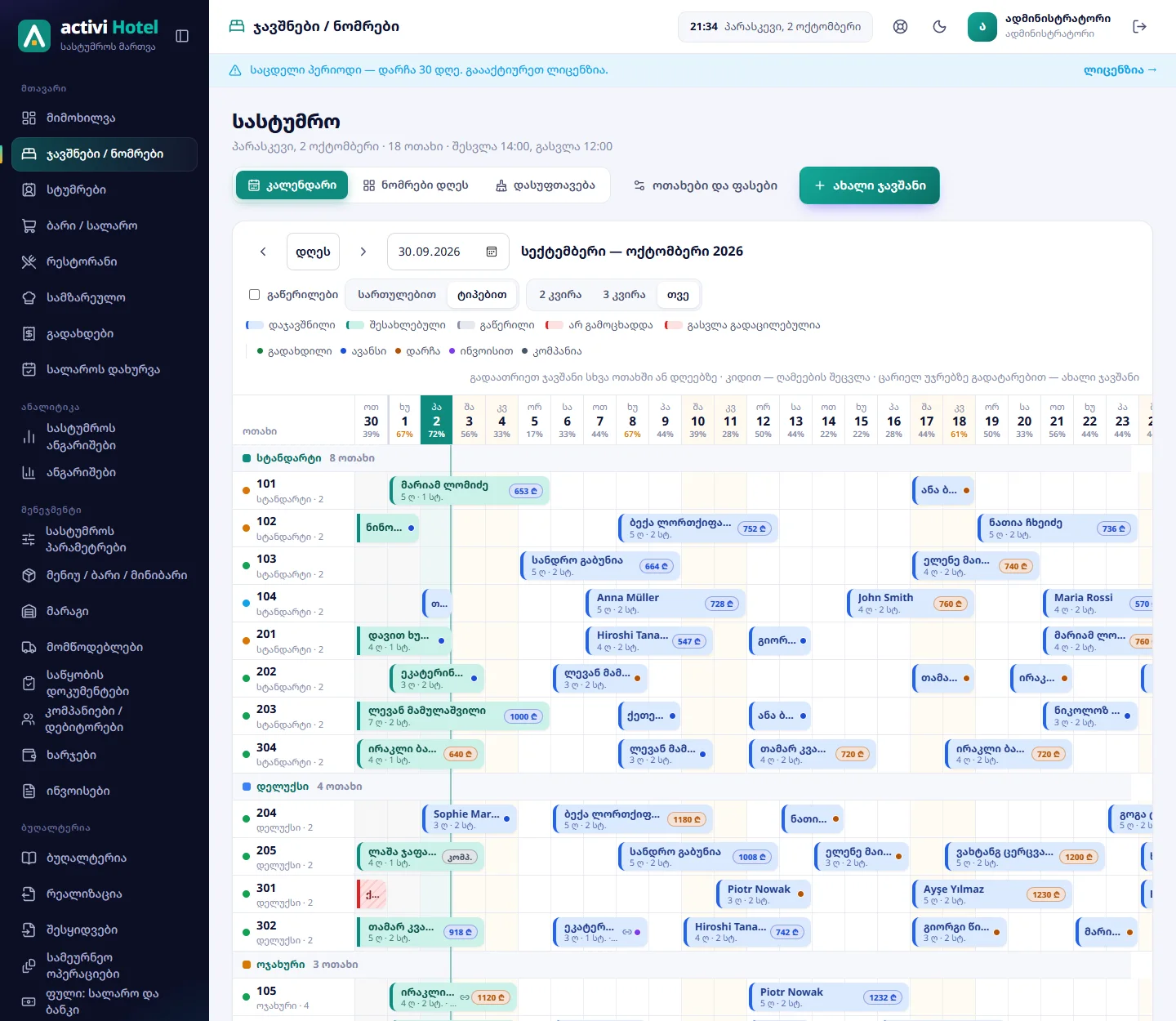Viewport: 1176px width, 1021px height.
Task: Open რეალიზაცია in the sidebar
Action: click(x=105, y=894)
